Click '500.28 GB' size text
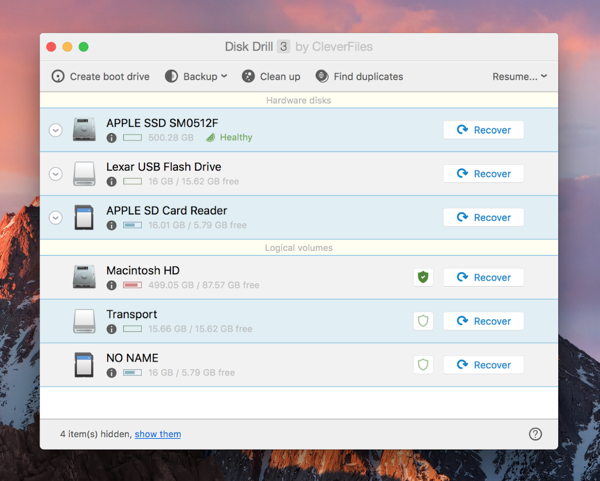 171,138
